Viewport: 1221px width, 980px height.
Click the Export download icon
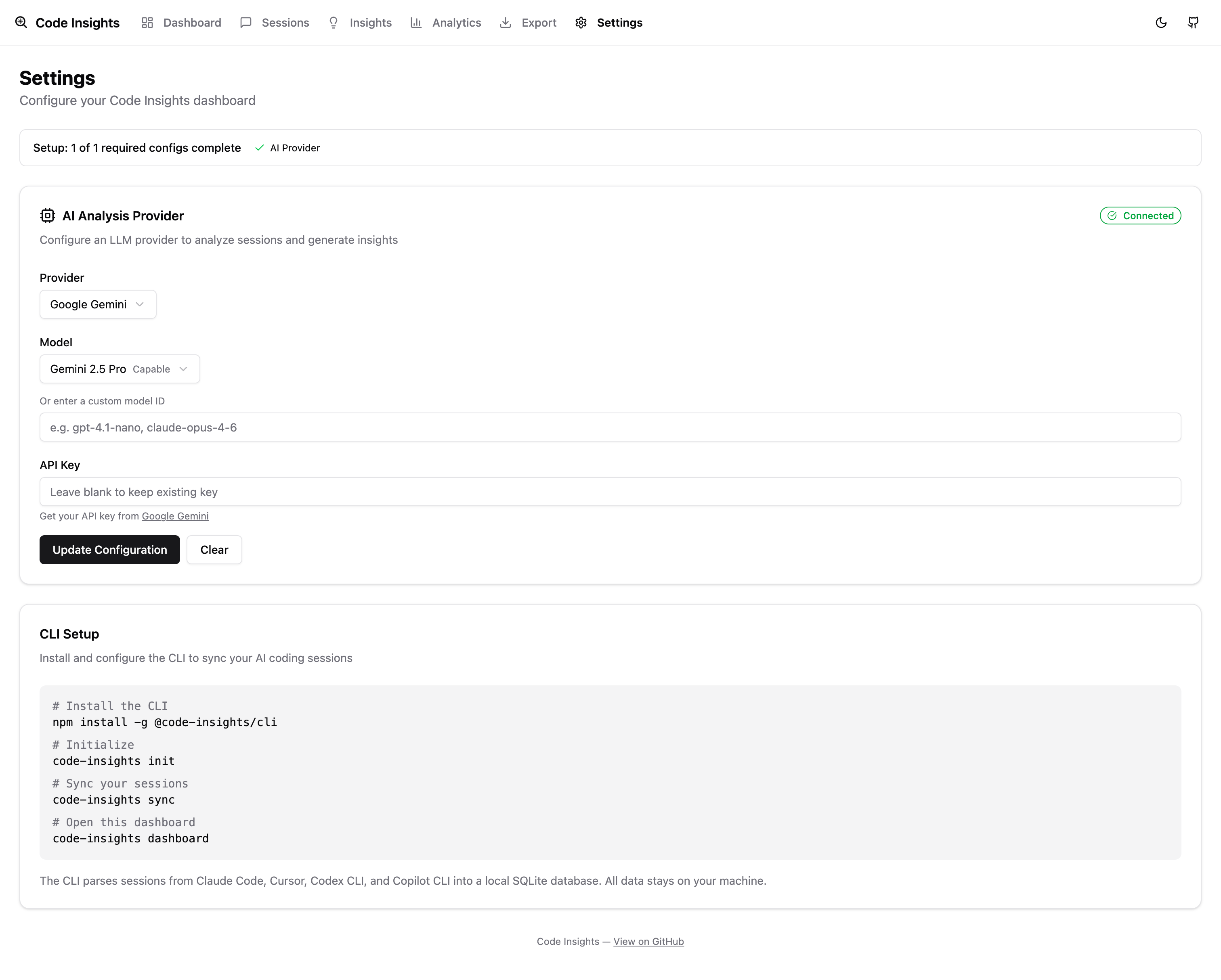tap(506, 23)
